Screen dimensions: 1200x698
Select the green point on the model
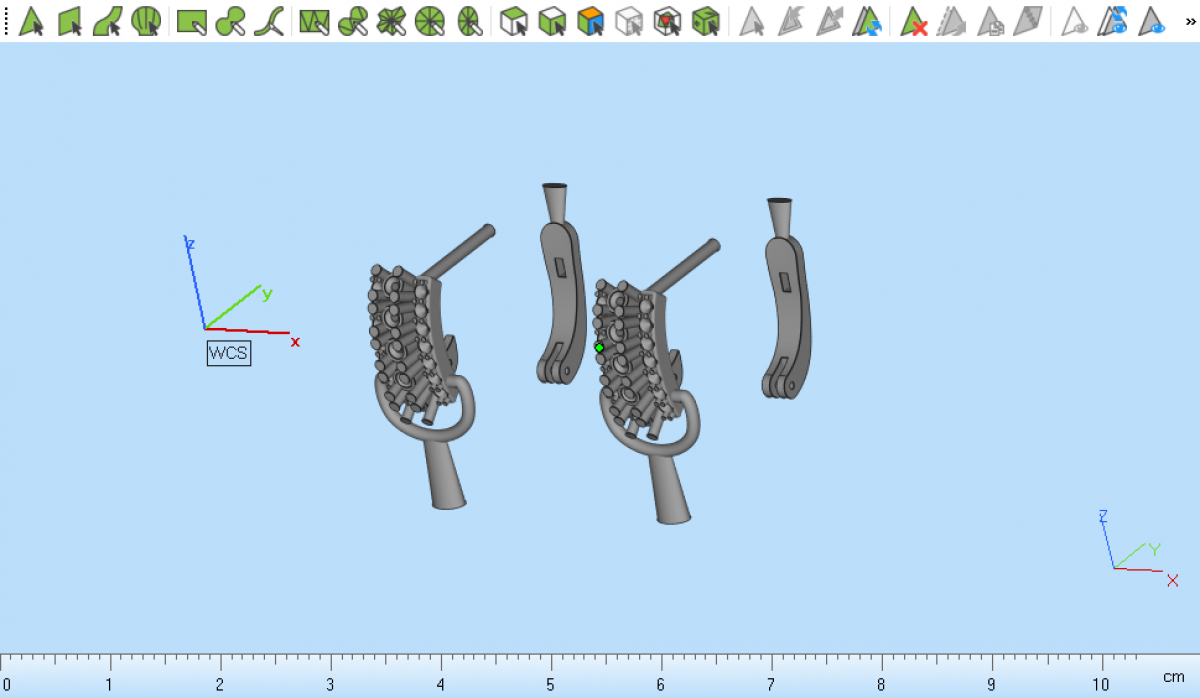tap(599, 347)
